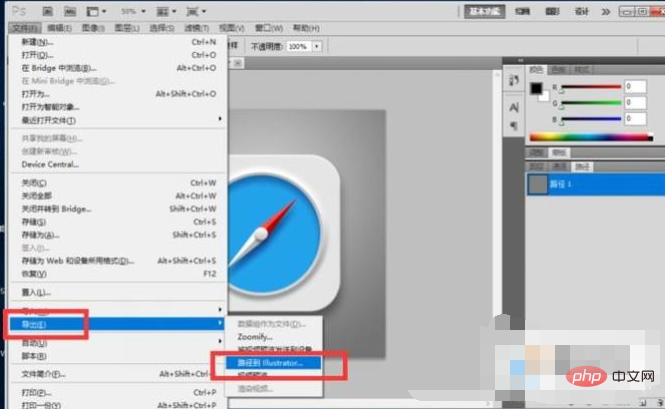Open the Select (选择) menu

point(162,28)
